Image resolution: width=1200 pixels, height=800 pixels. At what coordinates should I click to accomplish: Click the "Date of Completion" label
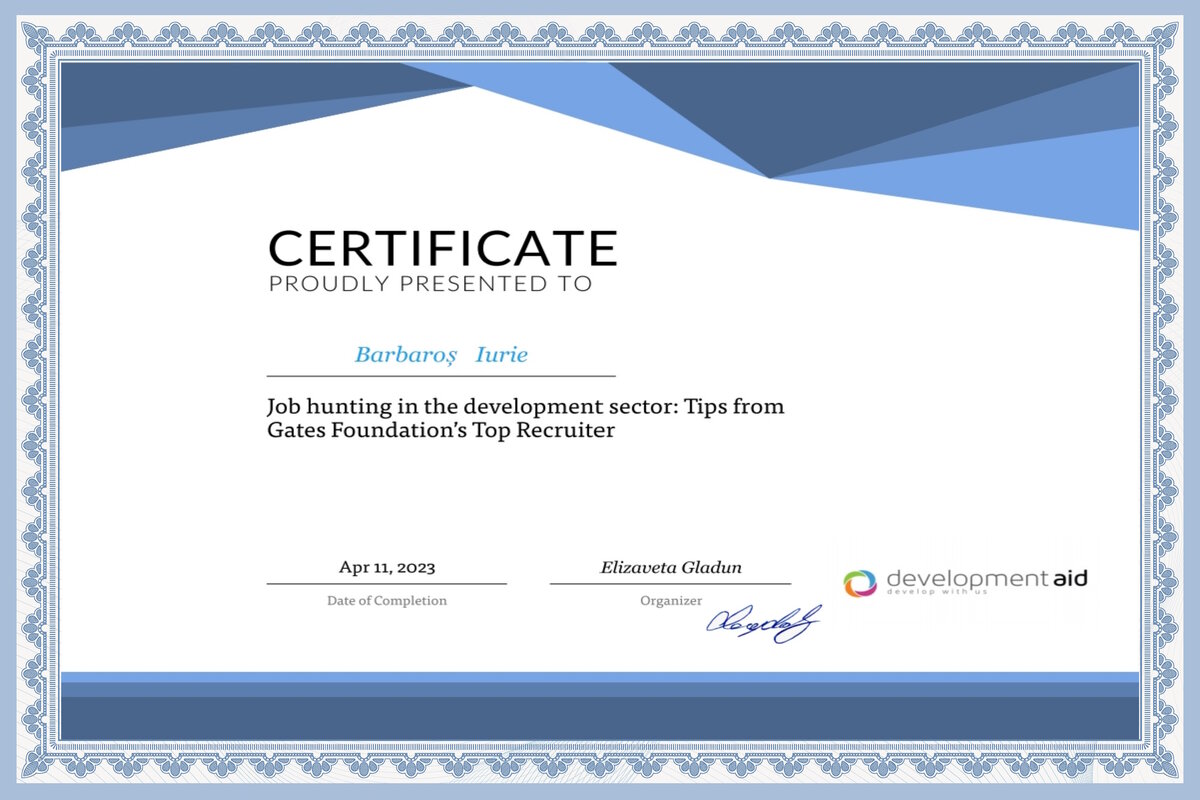pos(387,601)
